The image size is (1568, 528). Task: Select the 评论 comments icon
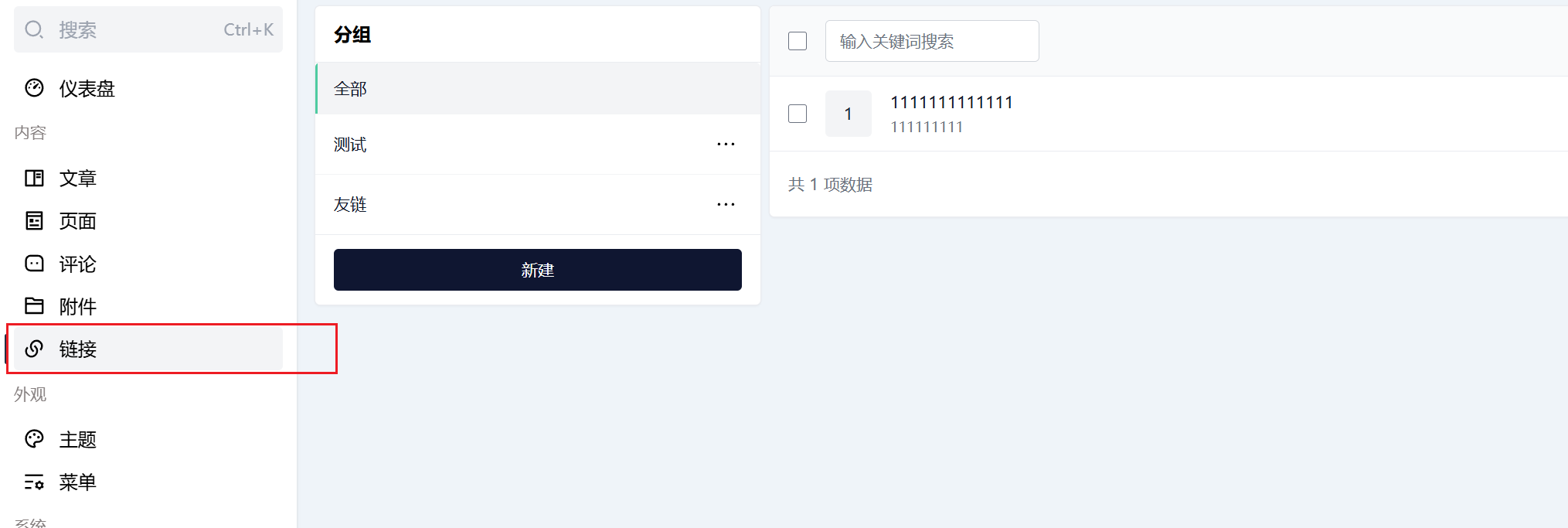34,264
